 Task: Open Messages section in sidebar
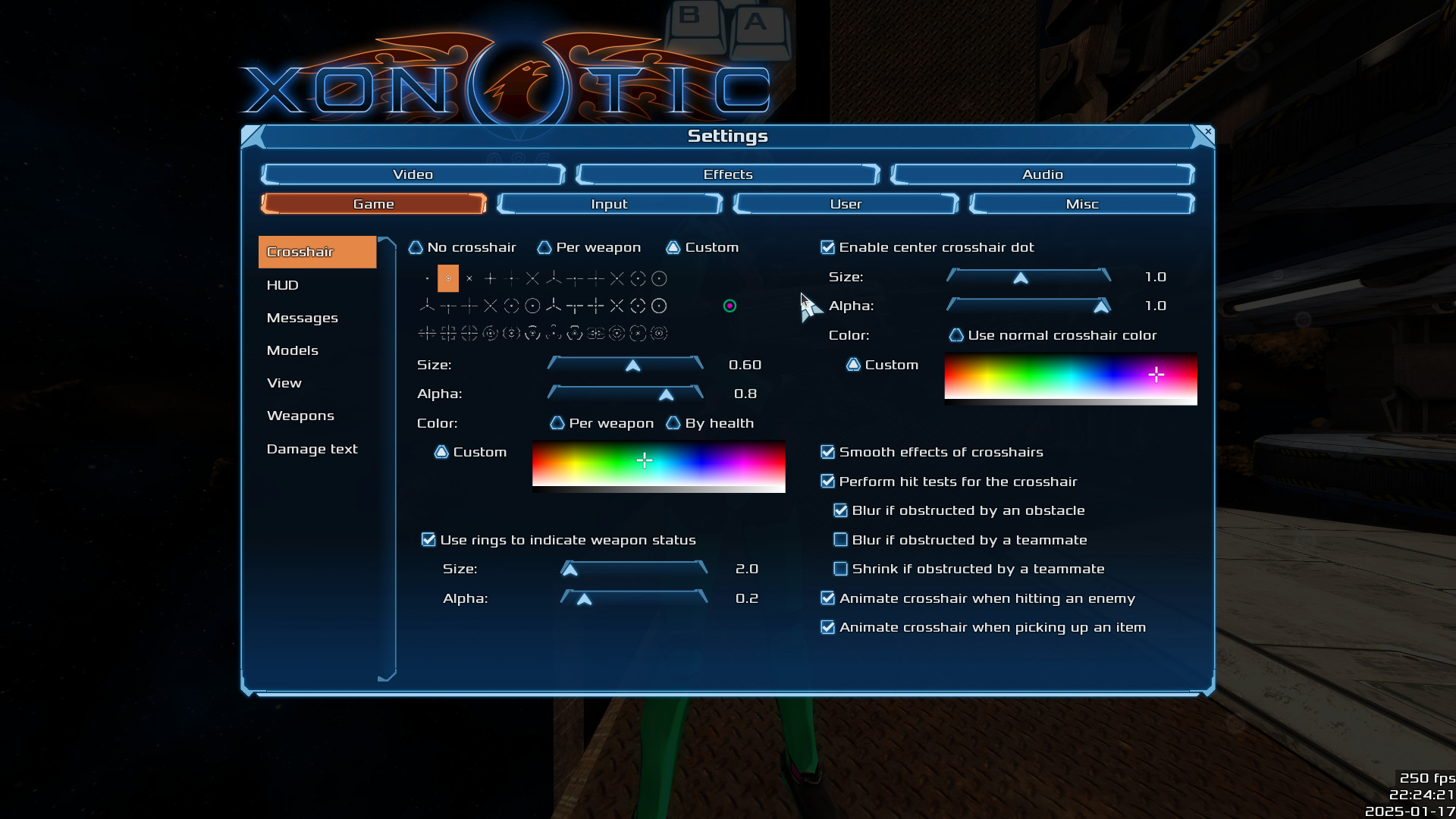(317, 318)
